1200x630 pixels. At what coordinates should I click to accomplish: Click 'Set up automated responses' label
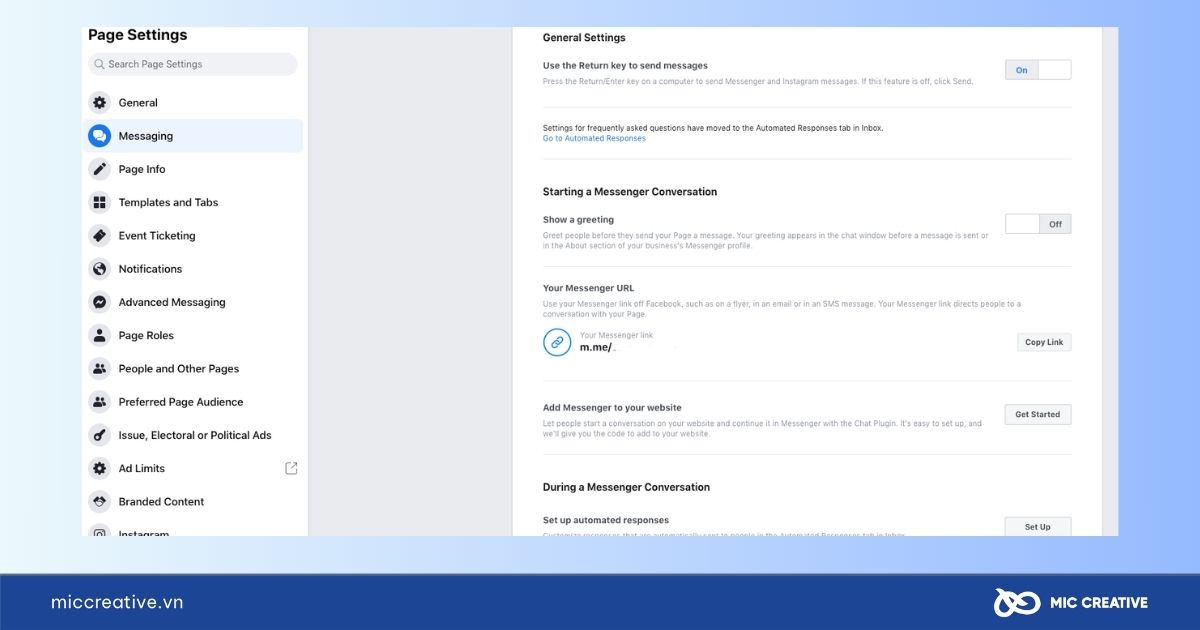click(606, 520)
